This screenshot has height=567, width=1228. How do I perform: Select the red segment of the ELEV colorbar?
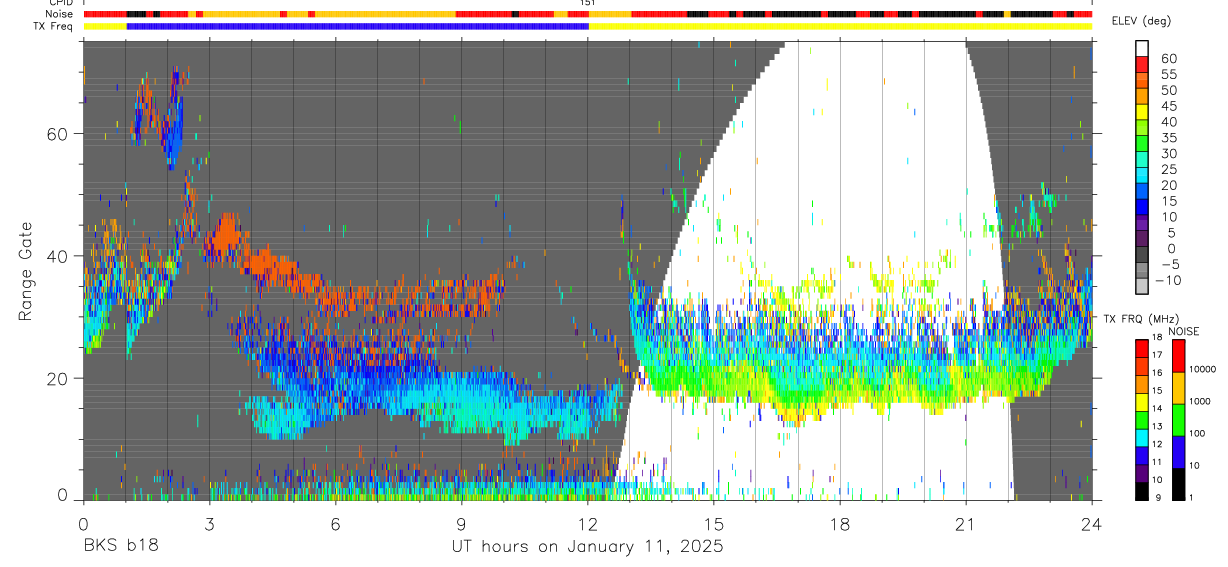(1141, 64)
